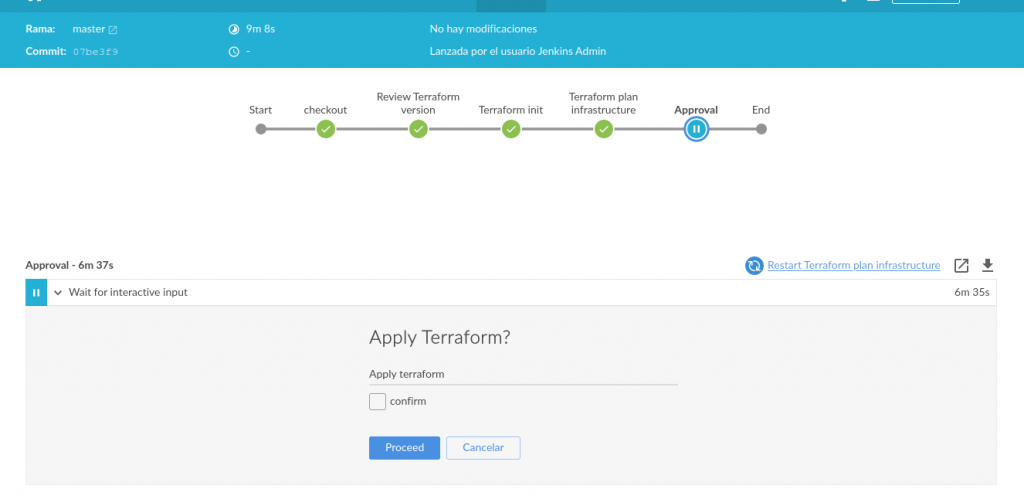Click the blue restart circular arrow icon
The image size is (1024, 499).
(754, 265)
